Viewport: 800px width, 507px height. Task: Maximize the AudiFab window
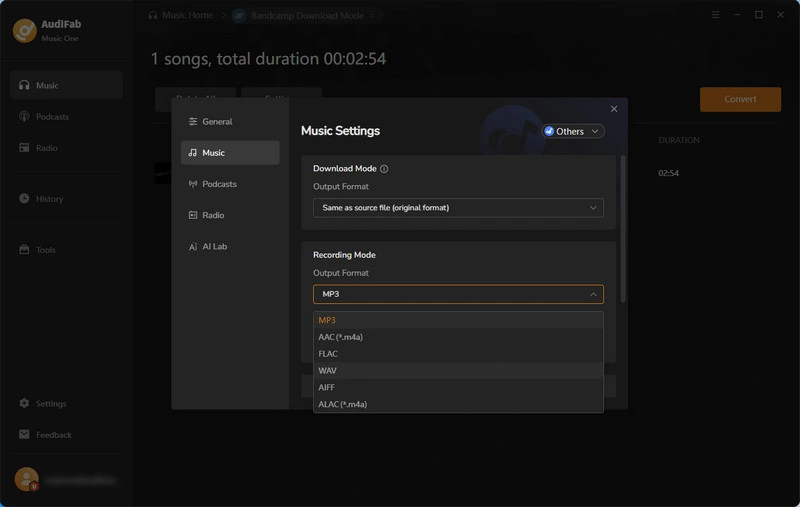point(759,15)
